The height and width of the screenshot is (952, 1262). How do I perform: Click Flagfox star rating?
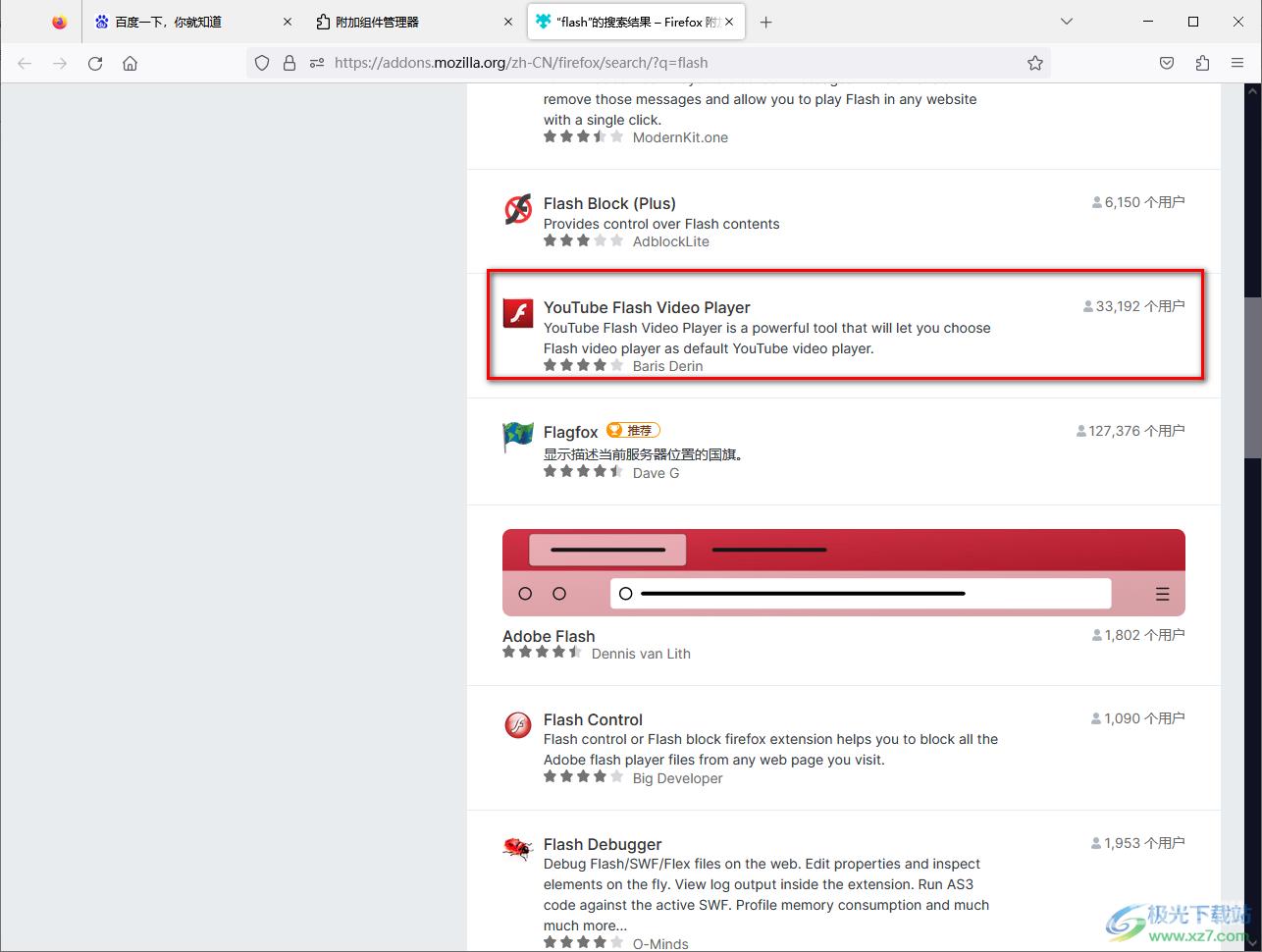[584, 472]
